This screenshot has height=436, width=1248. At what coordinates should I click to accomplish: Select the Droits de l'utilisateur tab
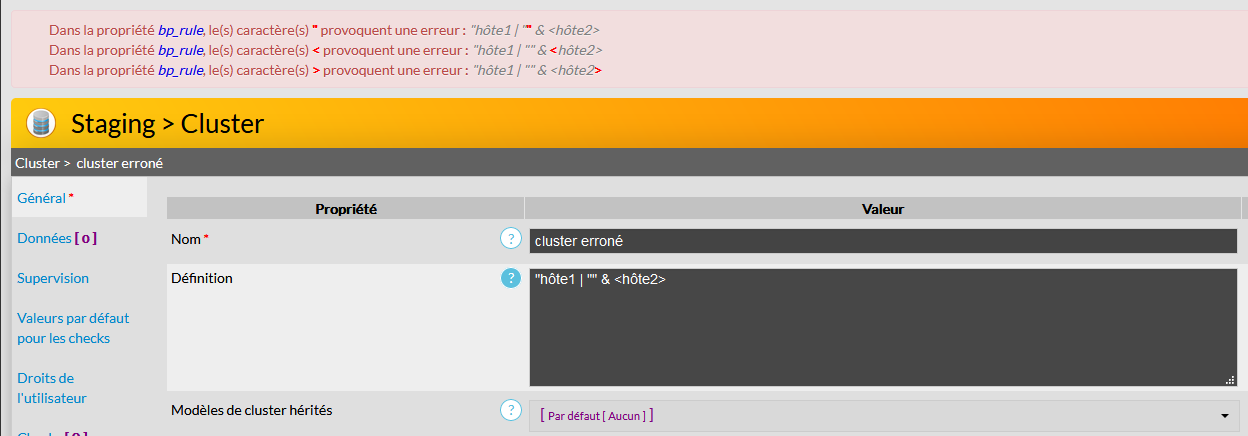coord(52,388)
